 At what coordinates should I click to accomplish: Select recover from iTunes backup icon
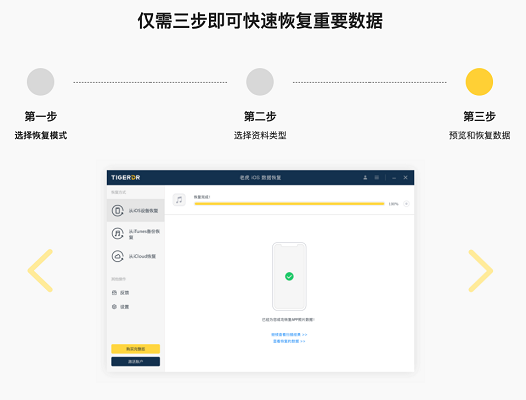coord(117,233)
